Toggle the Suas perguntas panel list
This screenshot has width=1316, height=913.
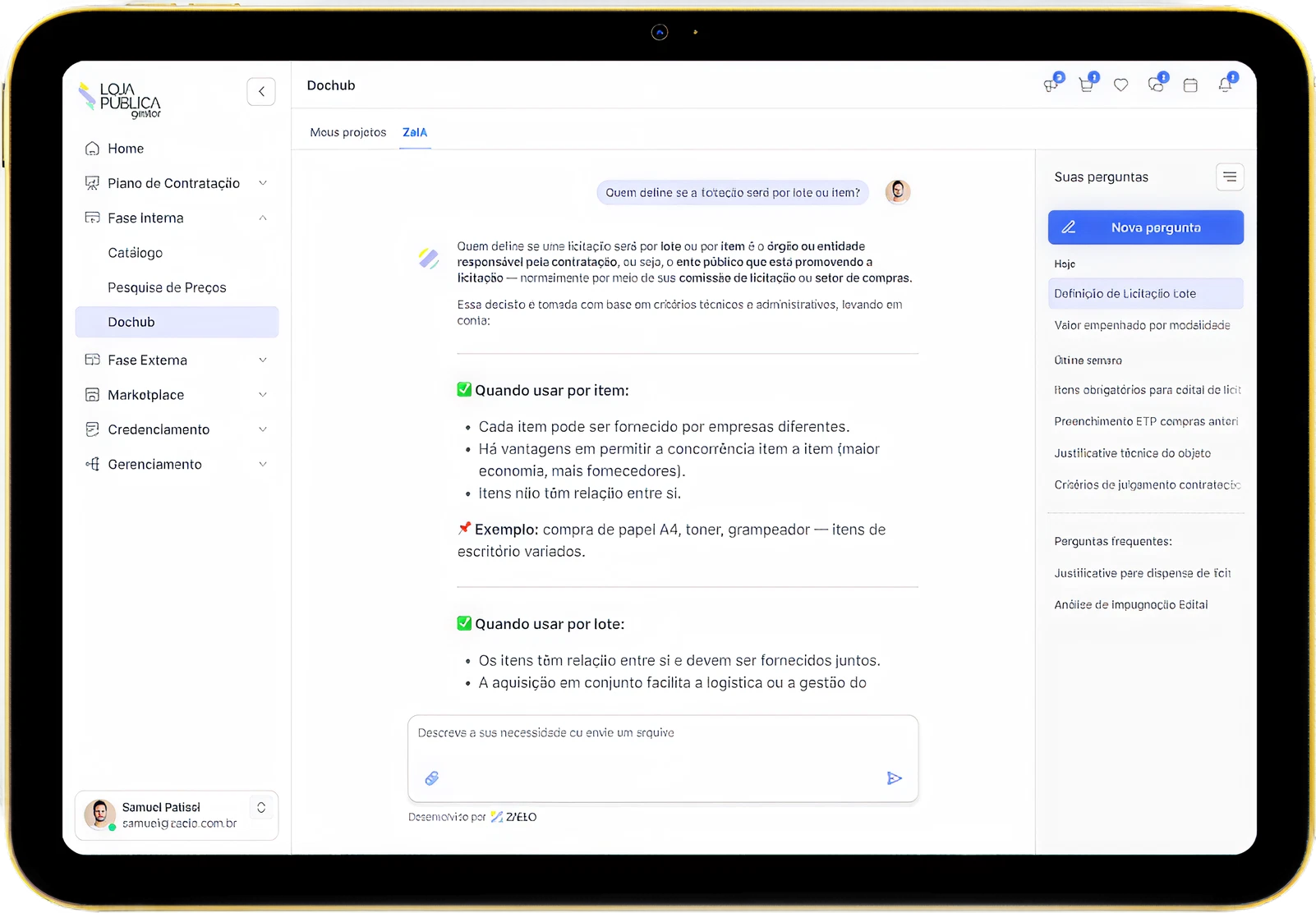1229,177
